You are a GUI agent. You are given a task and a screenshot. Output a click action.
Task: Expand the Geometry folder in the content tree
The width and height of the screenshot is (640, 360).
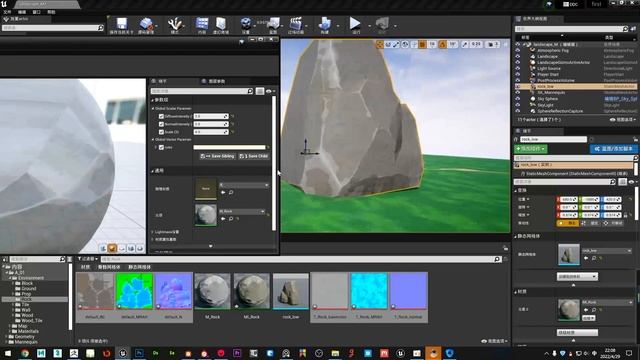point(7,337)
